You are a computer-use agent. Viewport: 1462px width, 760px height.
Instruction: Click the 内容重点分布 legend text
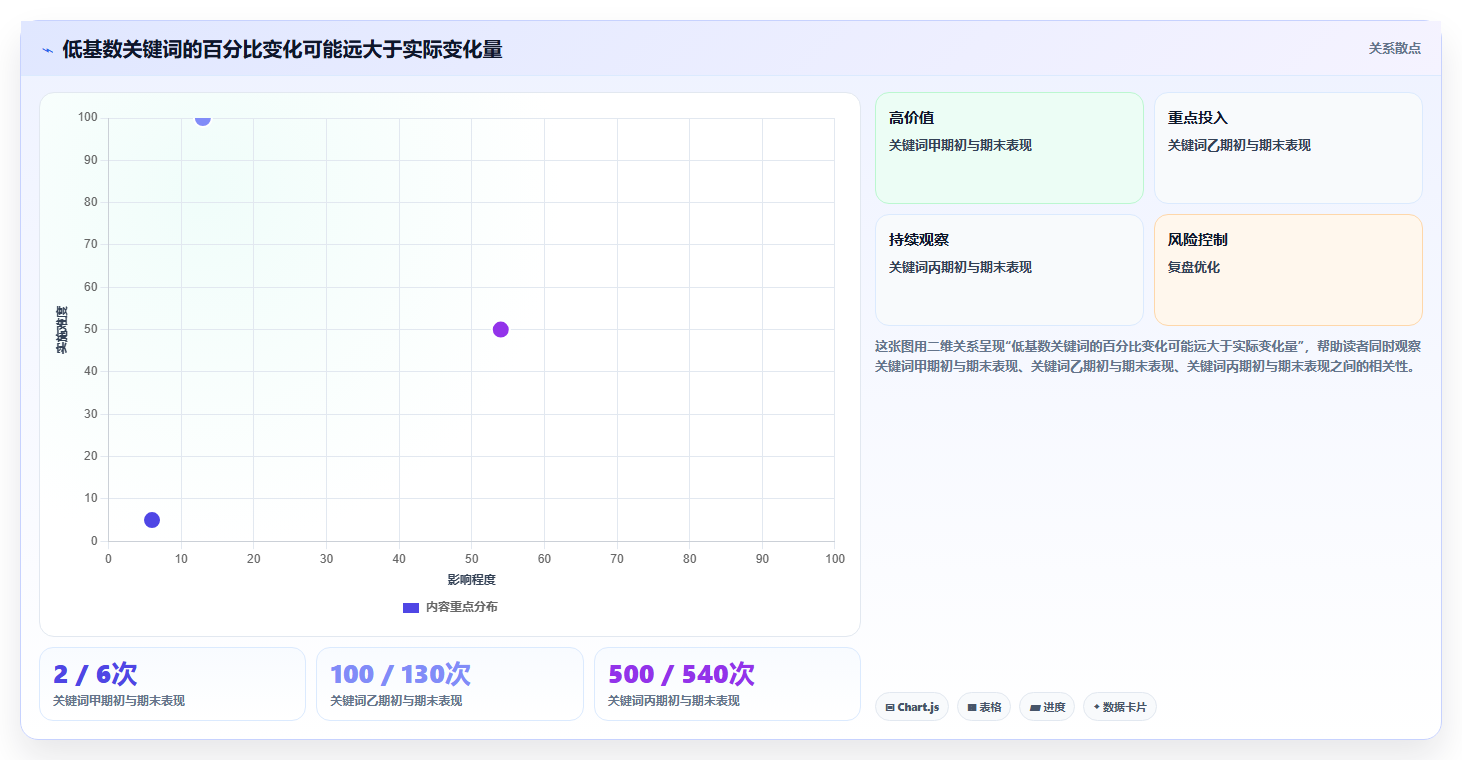point(461,607)
